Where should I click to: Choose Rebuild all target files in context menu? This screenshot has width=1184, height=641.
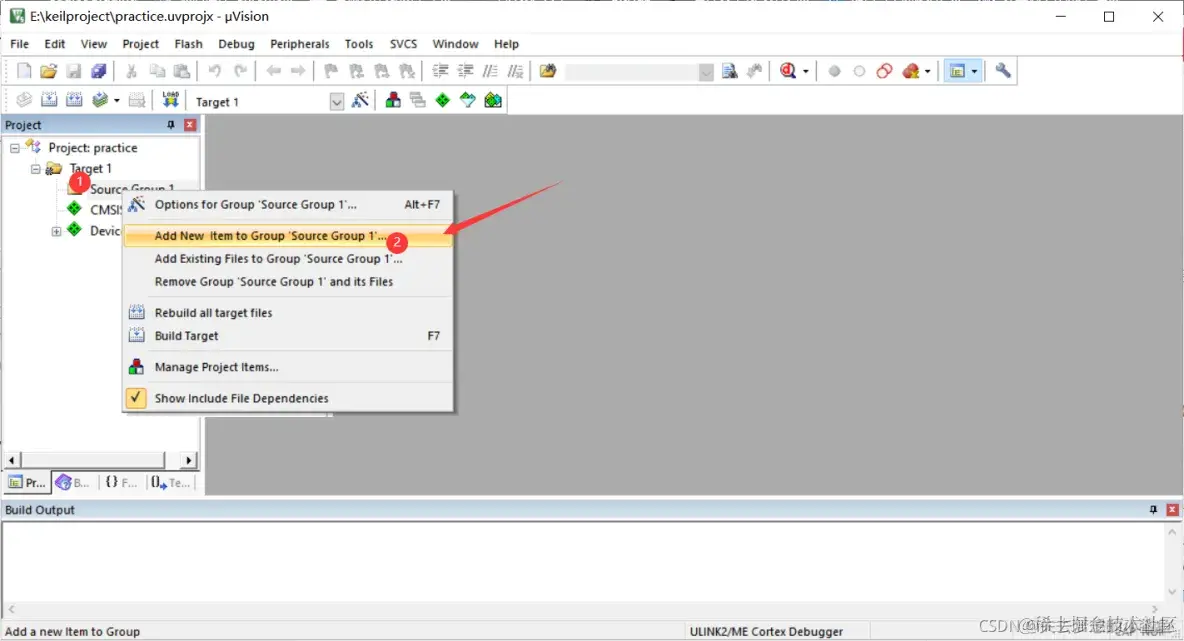click(x=288, y=313)
